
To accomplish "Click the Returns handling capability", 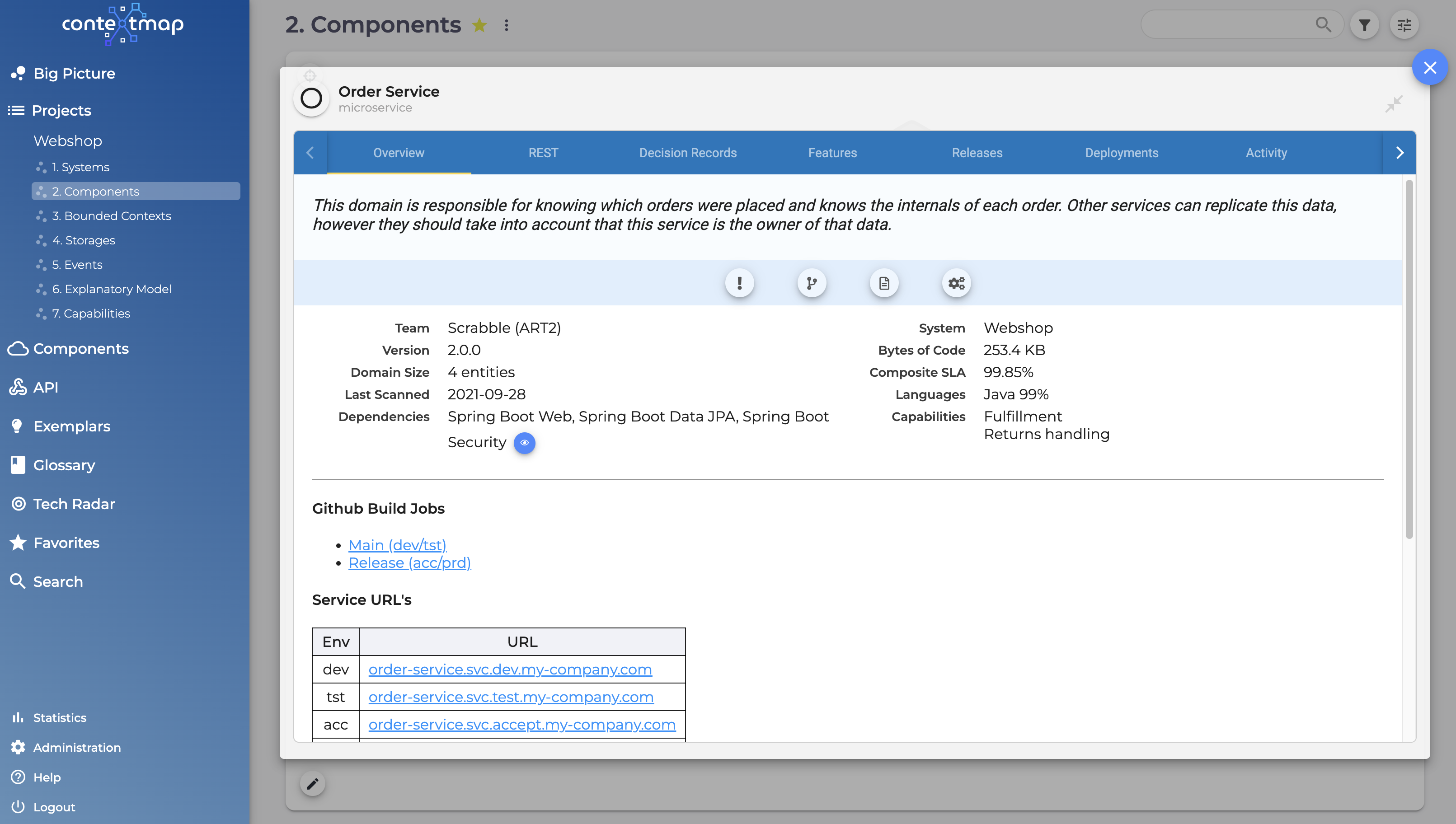I will click(1046, 434).
